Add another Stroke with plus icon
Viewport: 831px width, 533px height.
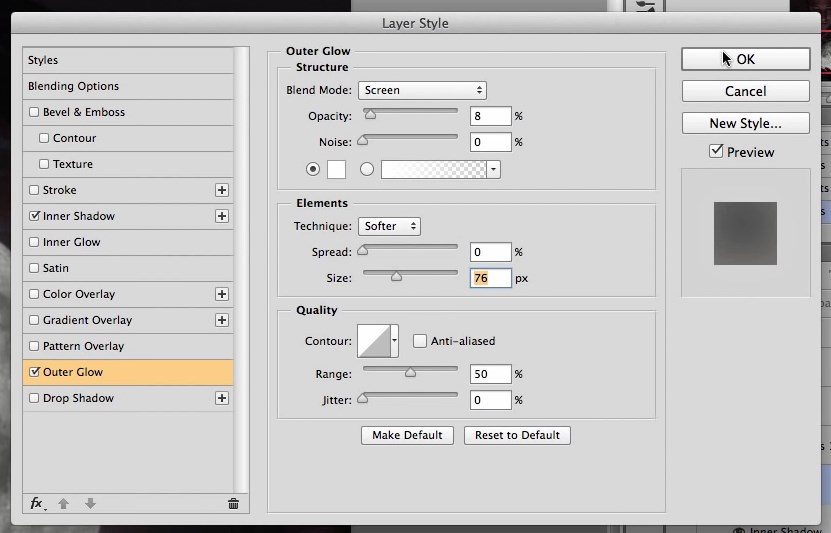(222, 190)
